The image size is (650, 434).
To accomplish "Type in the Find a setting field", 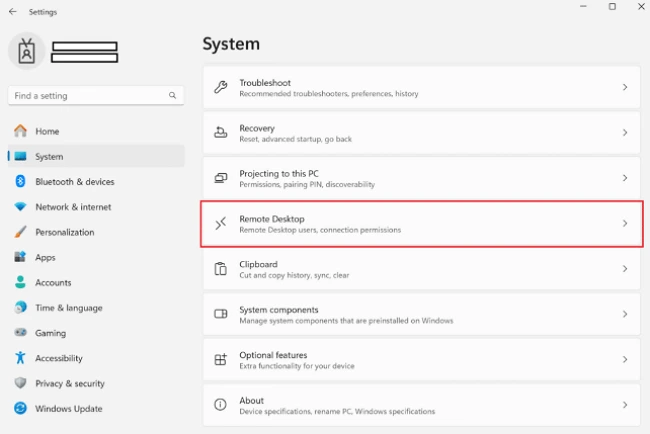I will (88, 96).
